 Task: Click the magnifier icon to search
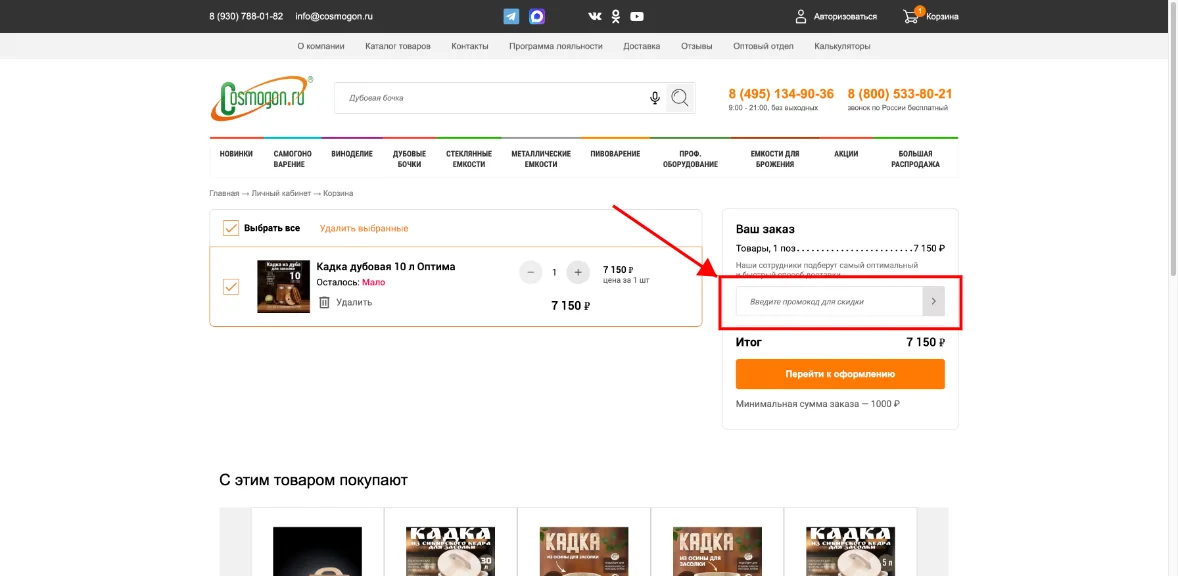[x=680, y=97]
